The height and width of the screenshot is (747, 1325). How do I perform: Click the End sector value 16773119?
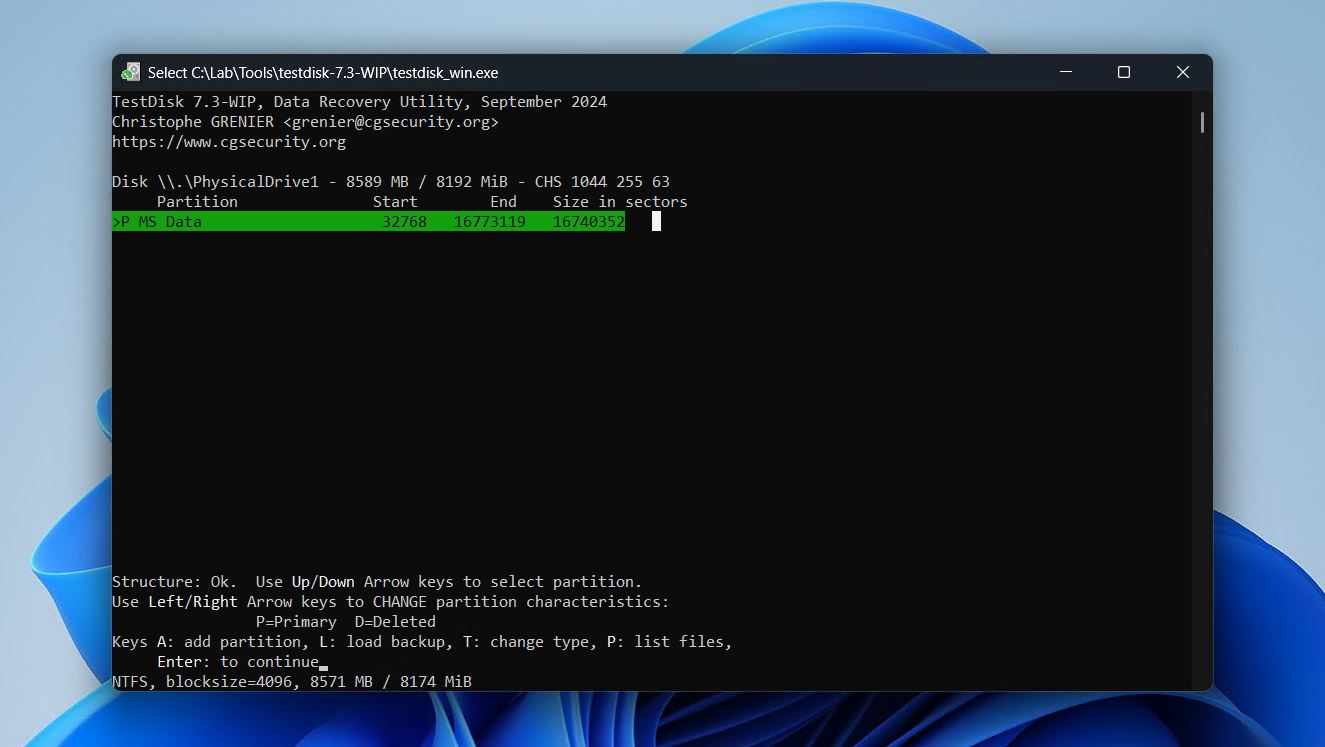489,222
